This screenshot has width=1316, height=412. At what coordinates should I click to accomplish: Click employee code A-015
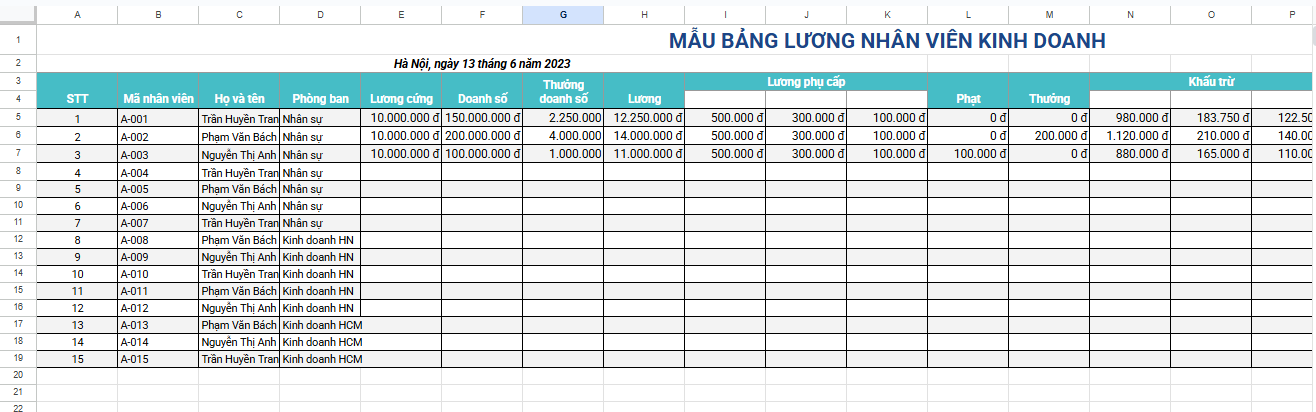point(158,358)
